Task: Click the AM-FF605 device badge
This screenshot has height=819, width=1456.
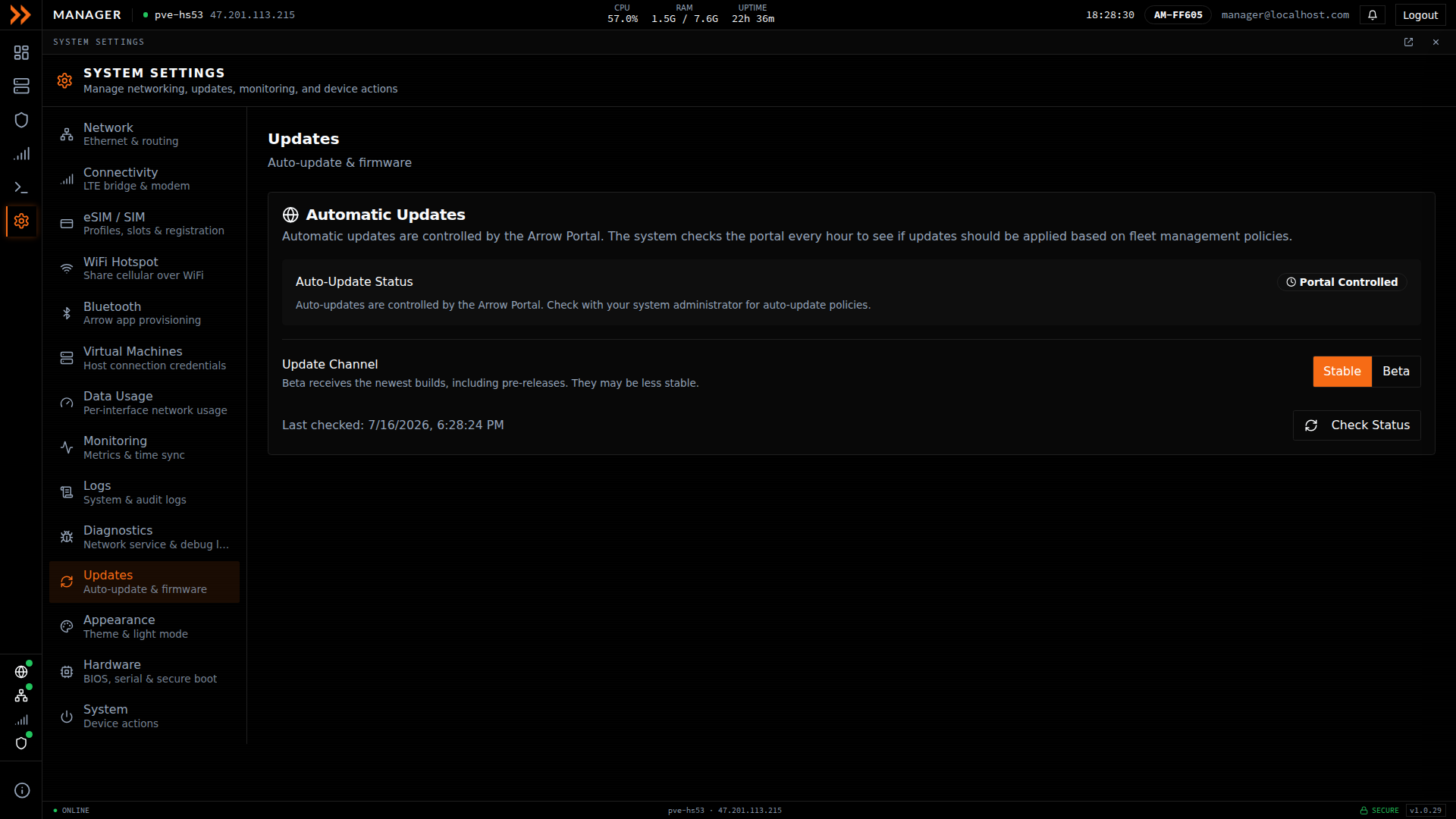Action: (x=1178, y=15)
